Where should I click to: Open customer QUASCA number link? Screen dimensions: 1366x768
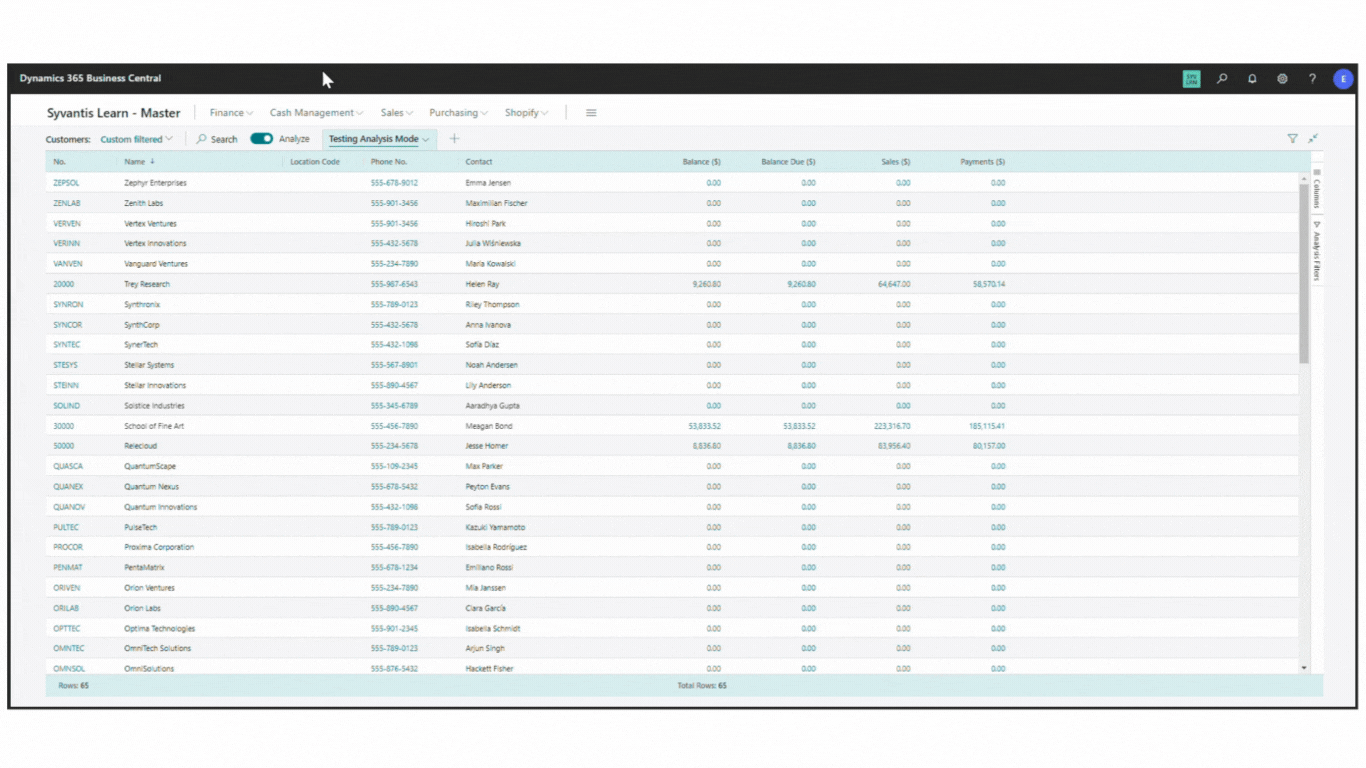pyautogui.click(x=68, y=466)
